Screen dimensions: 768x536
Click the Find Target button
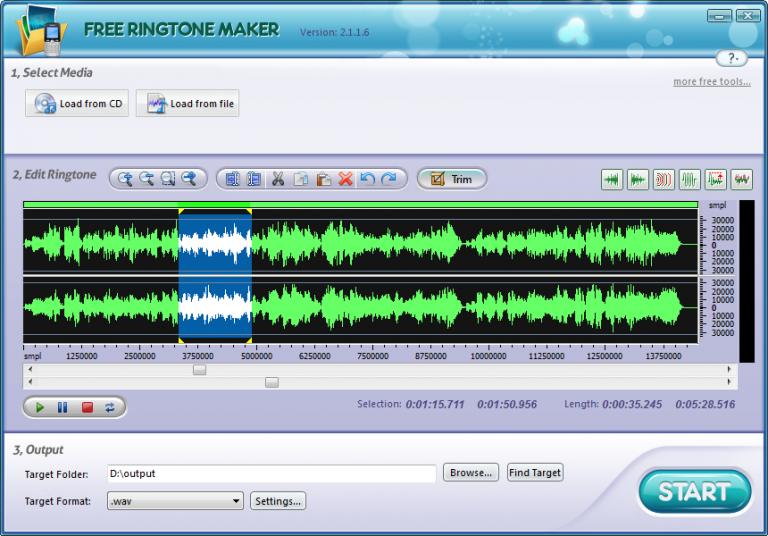pyautogui.click(x=535, y=473)
